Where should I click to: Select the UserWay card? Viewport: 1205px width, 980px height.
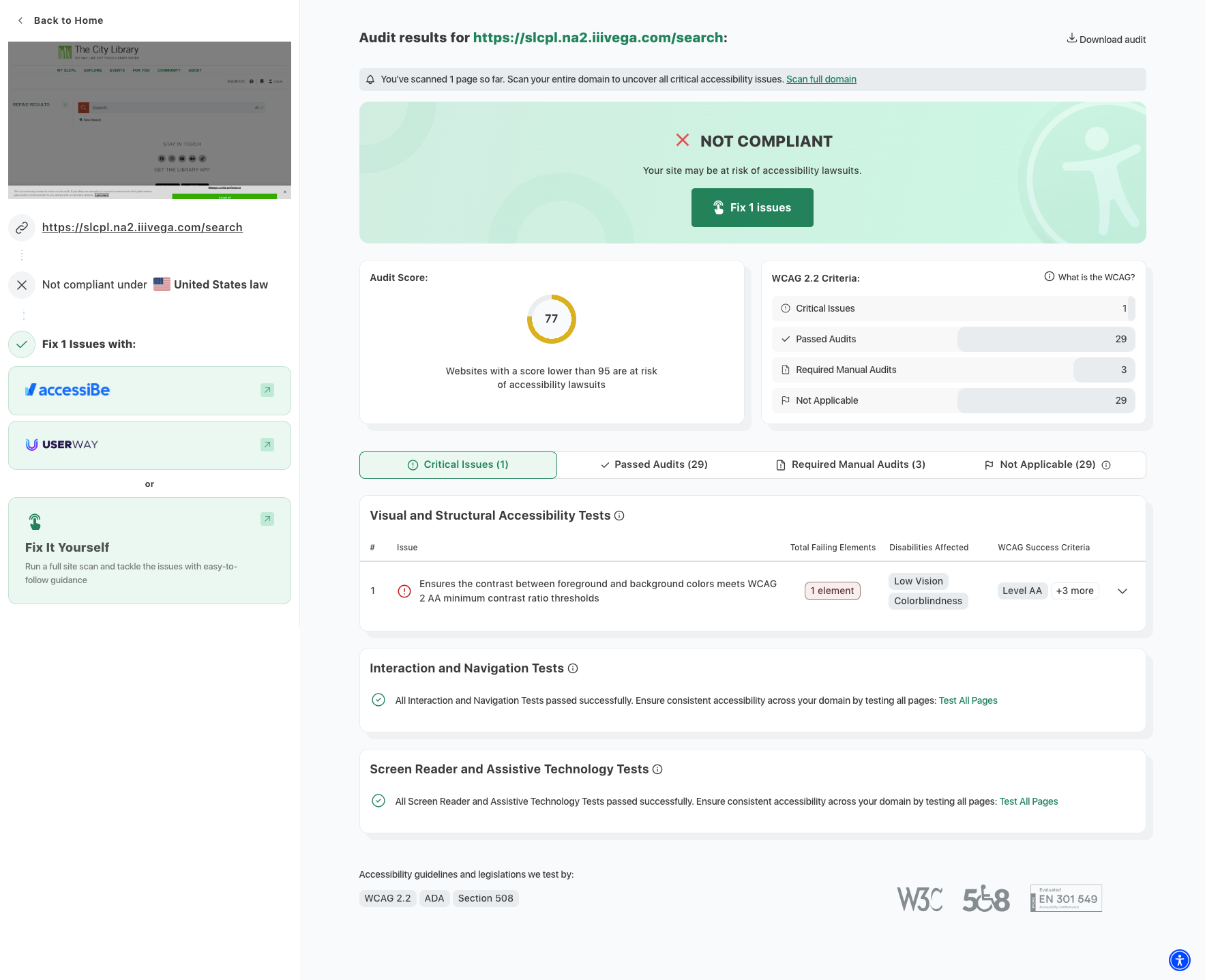pyautogui.click(x=149, y=445)
